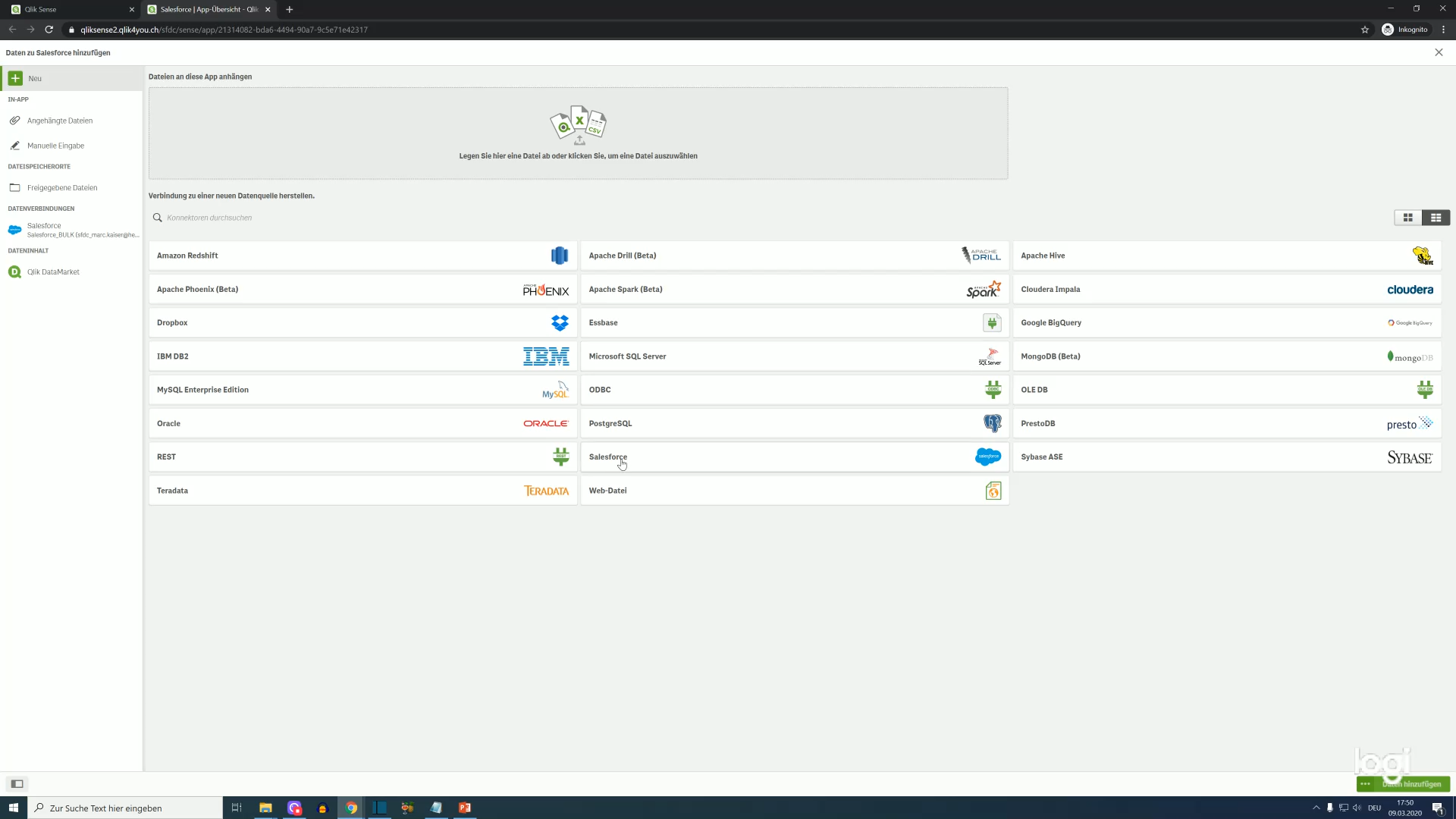Screen dimensions: 1456x819
Task: Toggle the side panel button at bottom left
Action: [17, 784]
